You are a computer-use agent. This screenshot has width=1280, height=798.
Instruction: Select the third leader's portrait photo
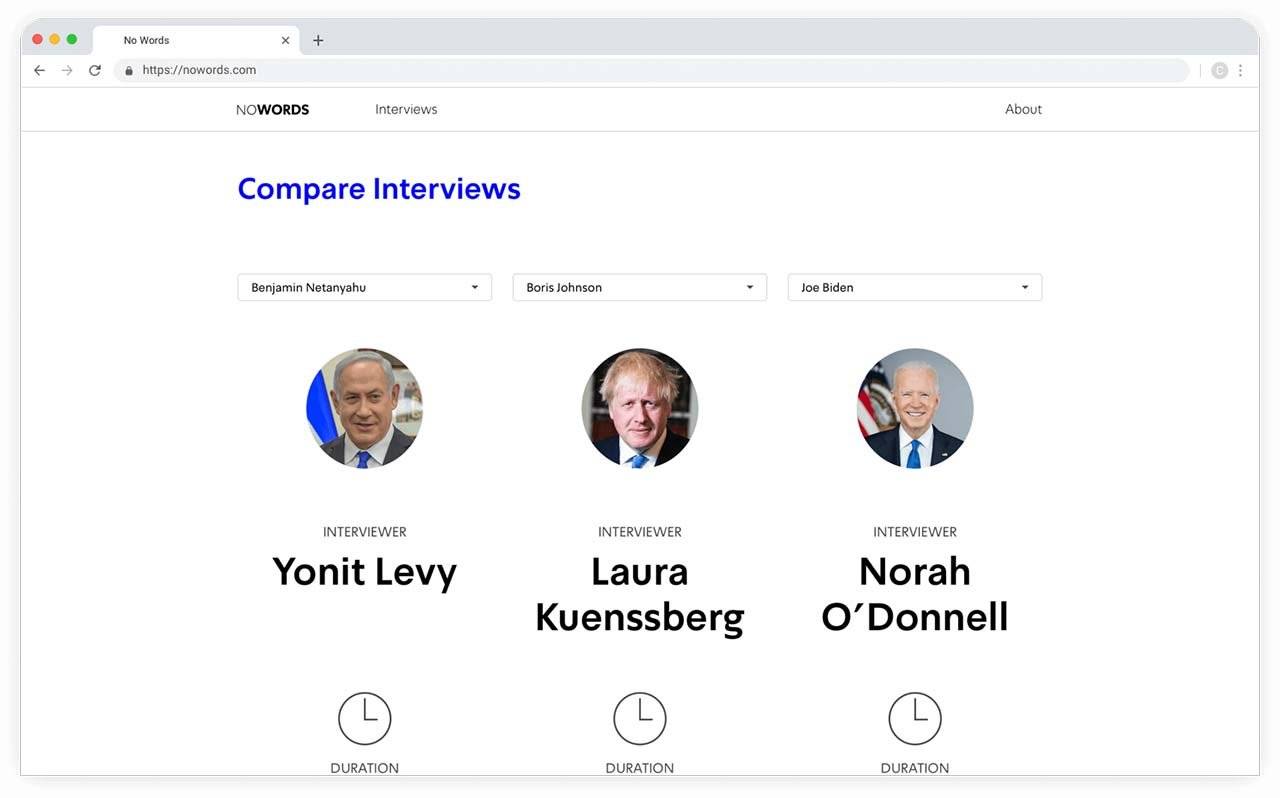915,408
